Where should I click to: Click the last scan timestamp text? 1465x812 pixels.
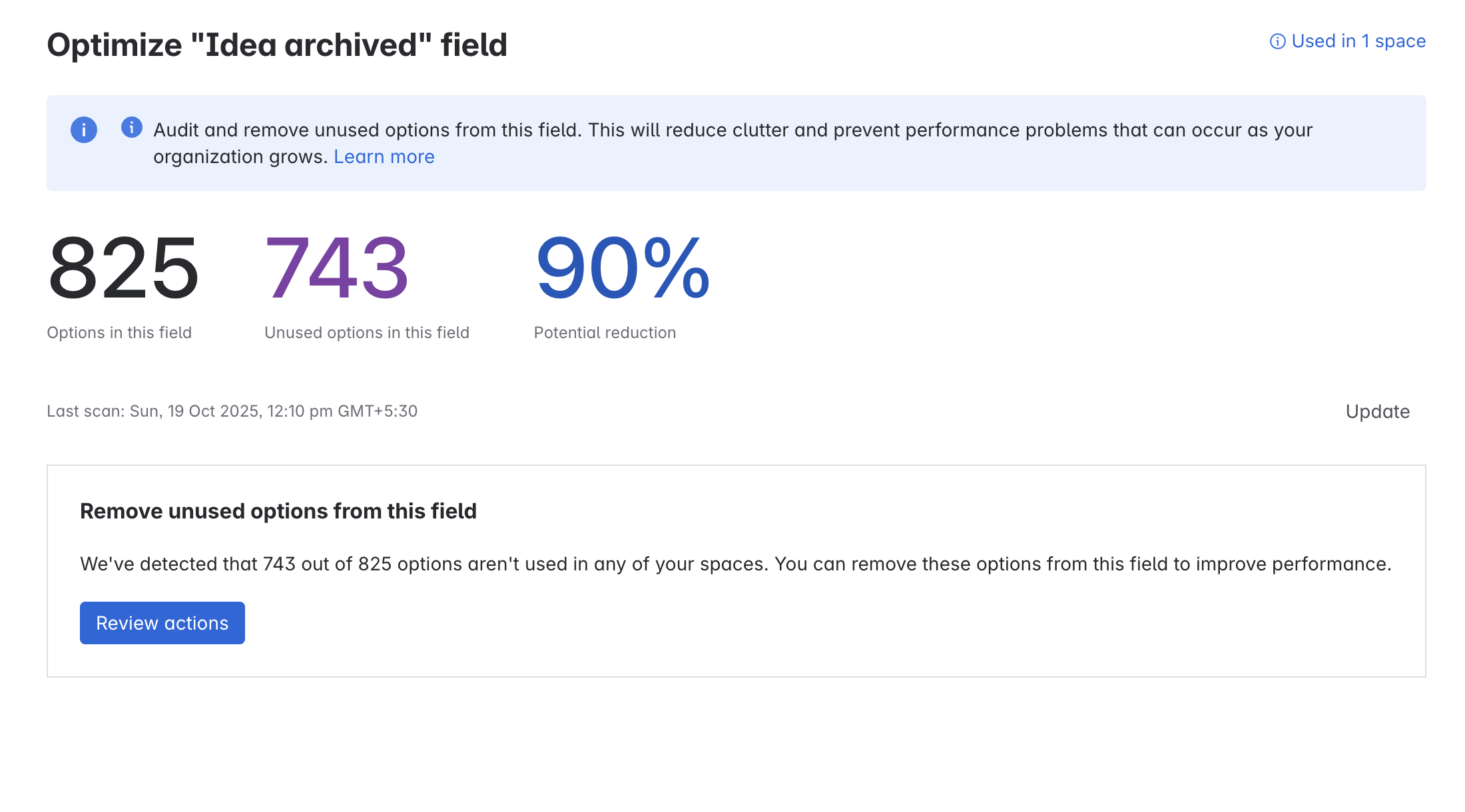pyautogui.click(x=232, y=411)
